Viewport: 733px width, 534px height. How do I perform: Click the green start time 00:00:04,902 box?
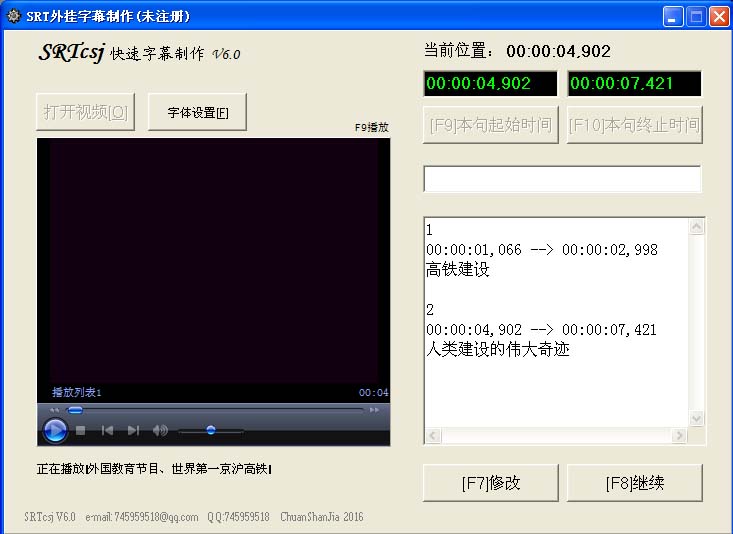[x=490, y=84]
